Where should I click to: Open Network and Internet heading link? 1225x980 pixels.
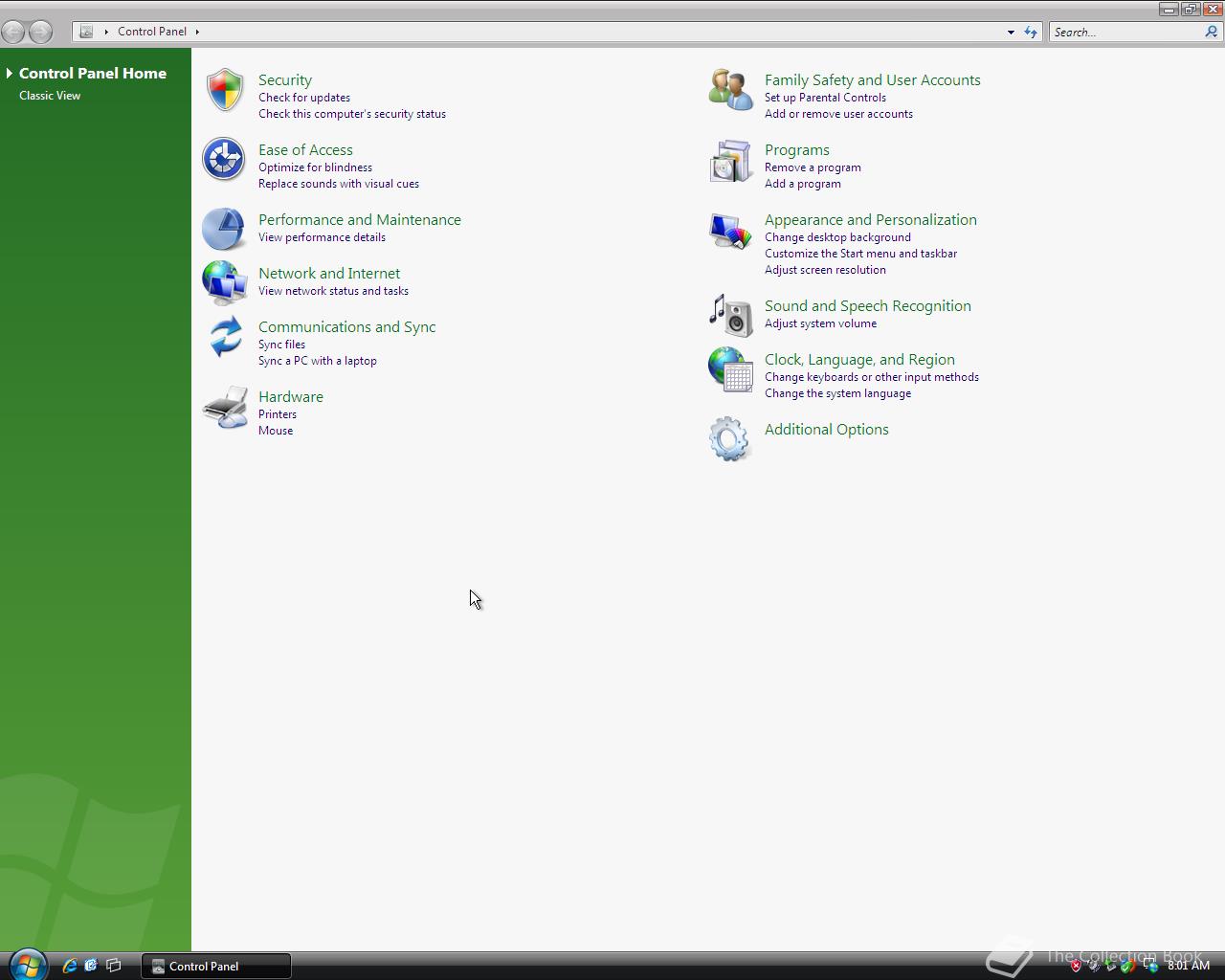click(x=329, y=274)
